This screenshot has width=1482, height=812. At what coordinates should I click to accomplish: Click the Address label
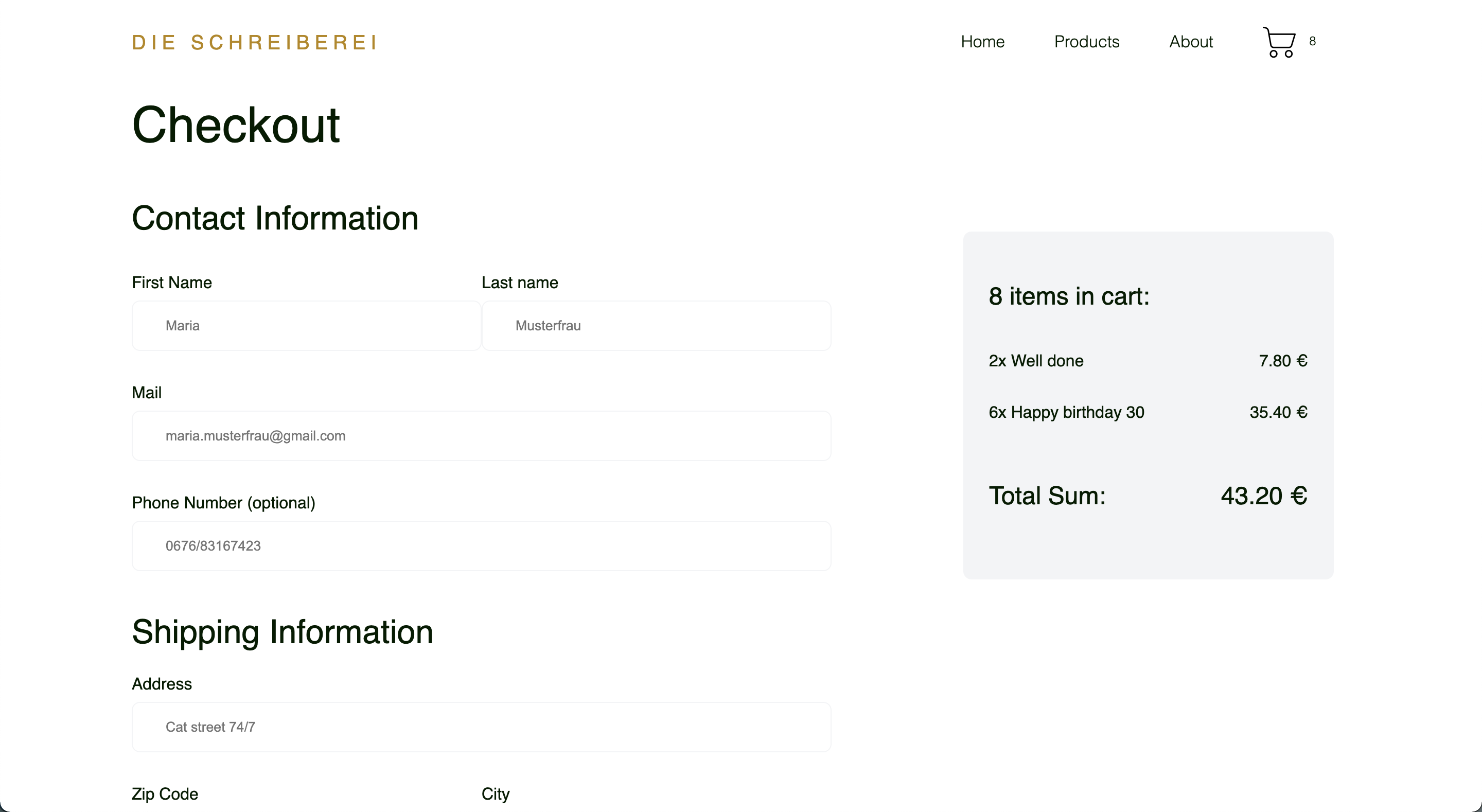162,684
